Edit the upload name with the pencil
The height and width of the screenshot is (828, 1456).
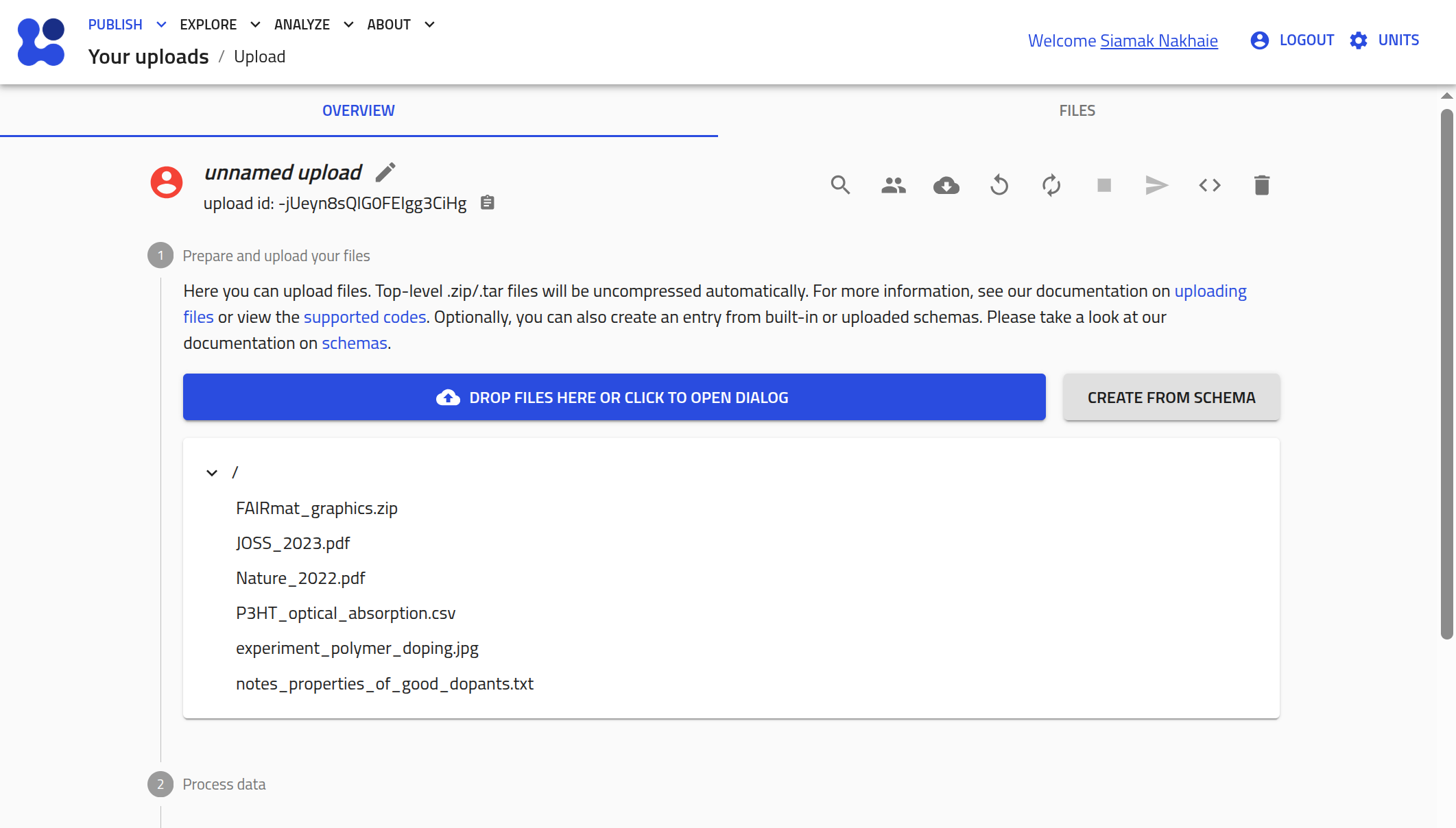(x=385, y=172)
